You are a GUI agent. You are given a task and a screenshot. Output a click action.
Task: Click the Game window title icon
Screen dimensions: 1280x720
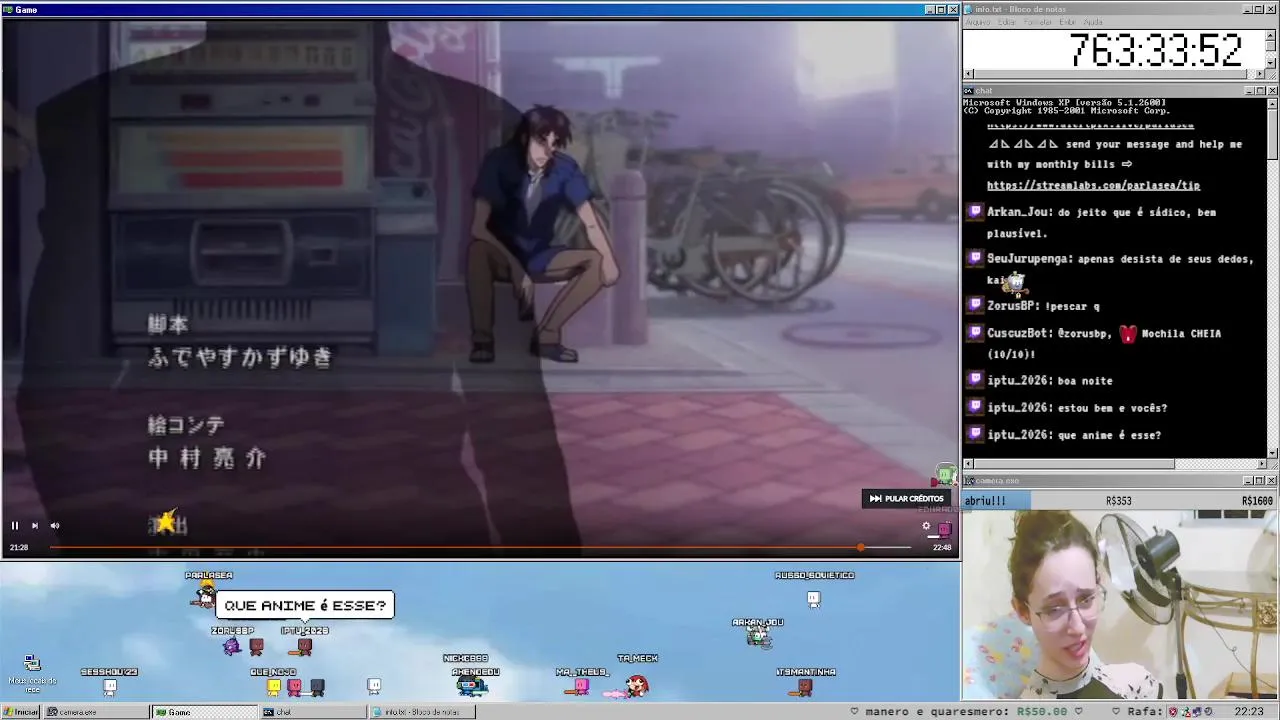coord(8,9)
